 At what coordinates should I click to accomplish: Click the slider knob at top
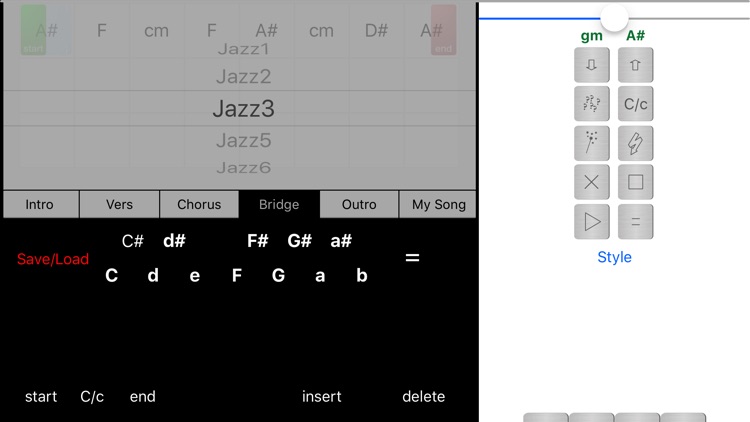point(614,17)
